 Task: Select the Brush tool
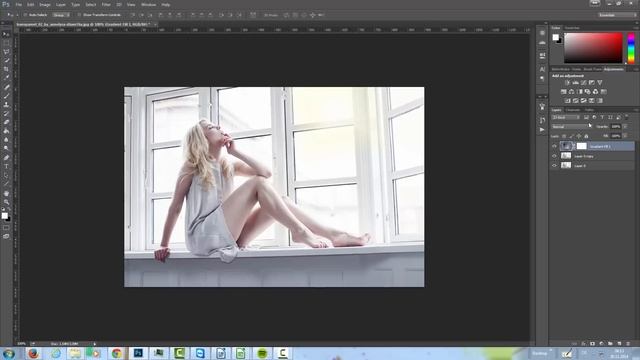(x=6, y=96)
